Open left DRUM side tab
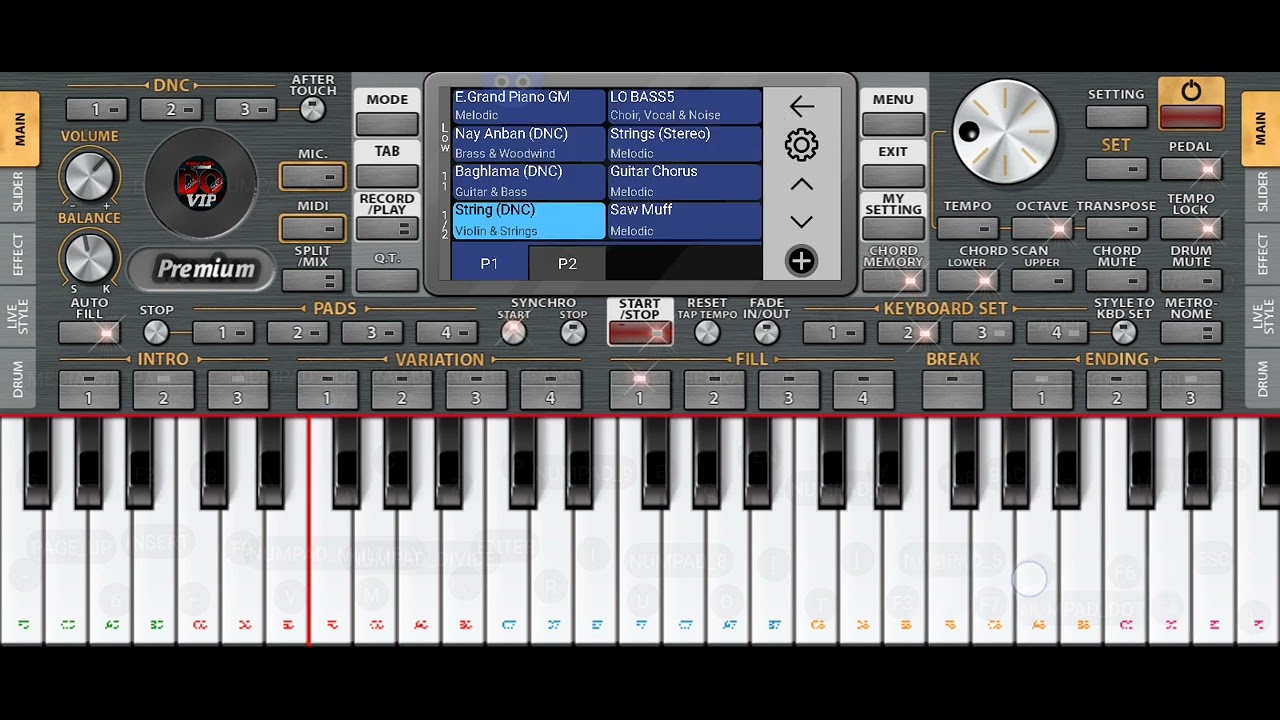 (18, 380)
